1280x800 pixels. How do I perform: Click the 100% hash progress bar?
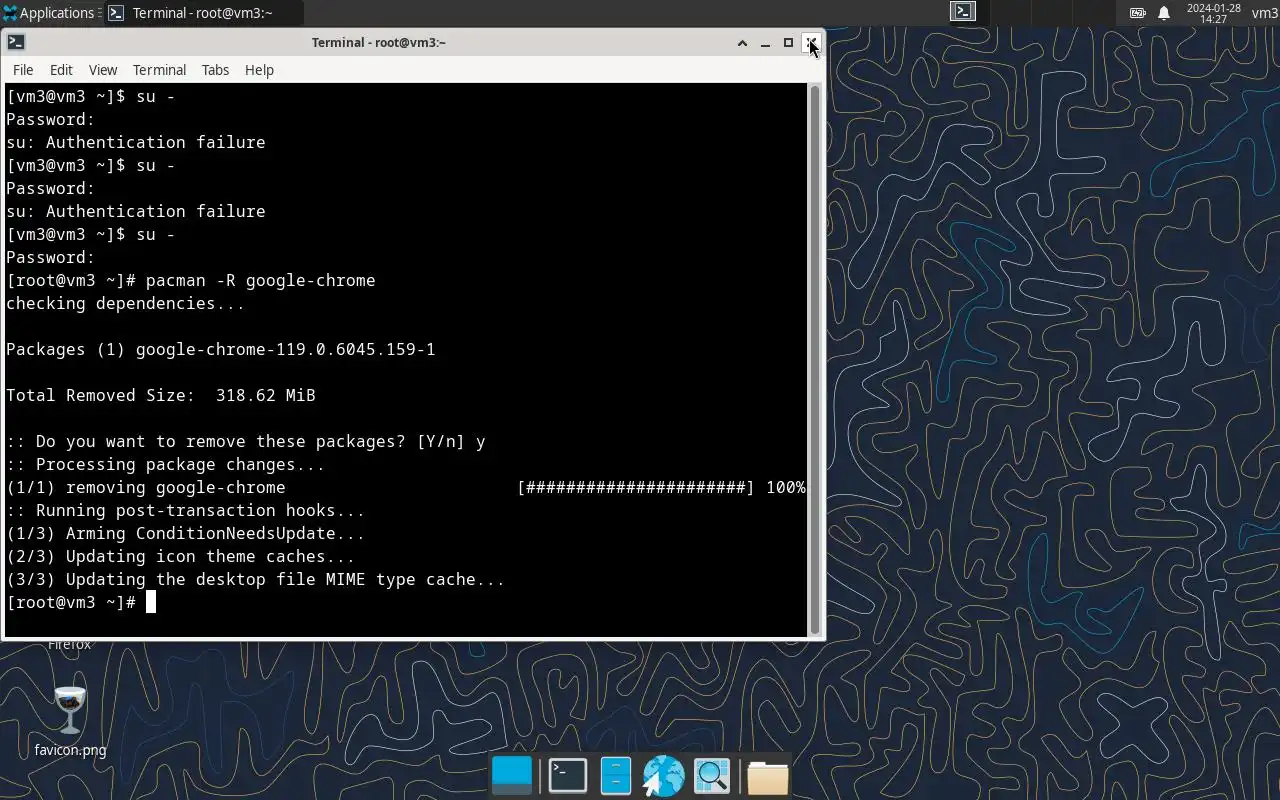(661, 487)
